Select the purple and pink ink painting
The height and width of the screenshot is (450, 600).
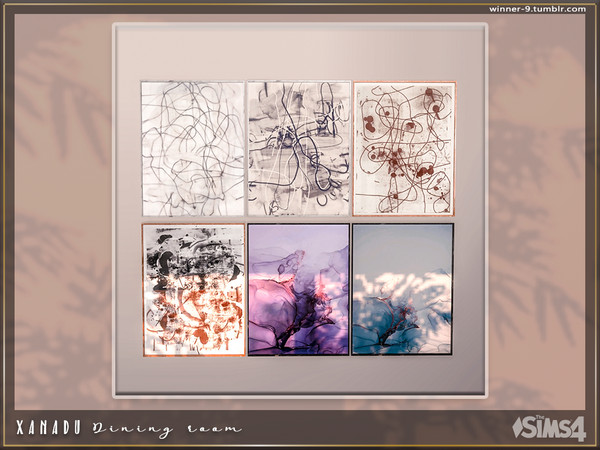coord(299,290)
